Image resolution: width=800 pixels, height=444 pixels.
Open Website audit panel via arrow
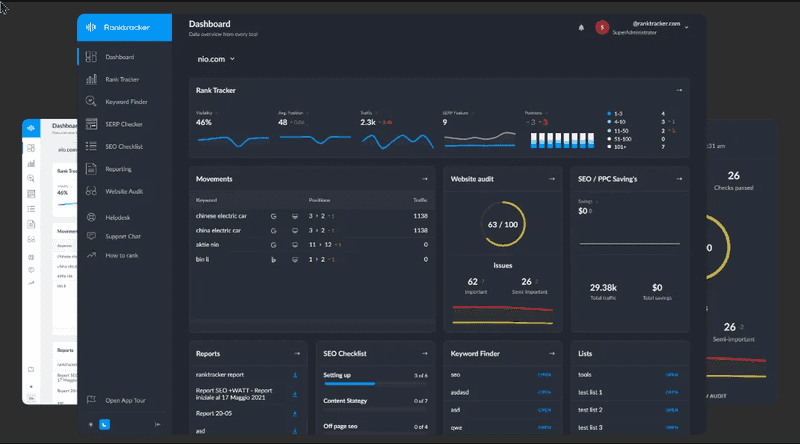[x=552, y=179]
